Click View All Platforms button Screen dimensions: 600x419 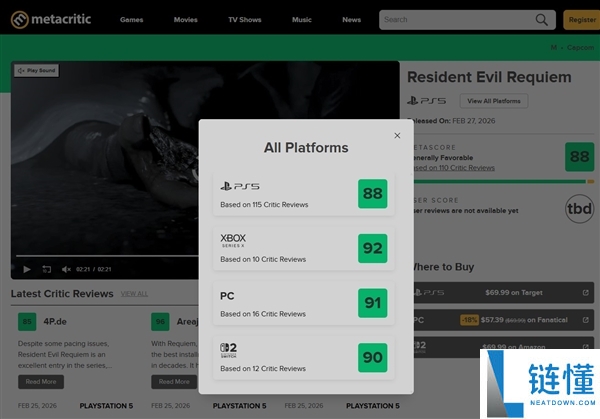click(x=494, y=101)
